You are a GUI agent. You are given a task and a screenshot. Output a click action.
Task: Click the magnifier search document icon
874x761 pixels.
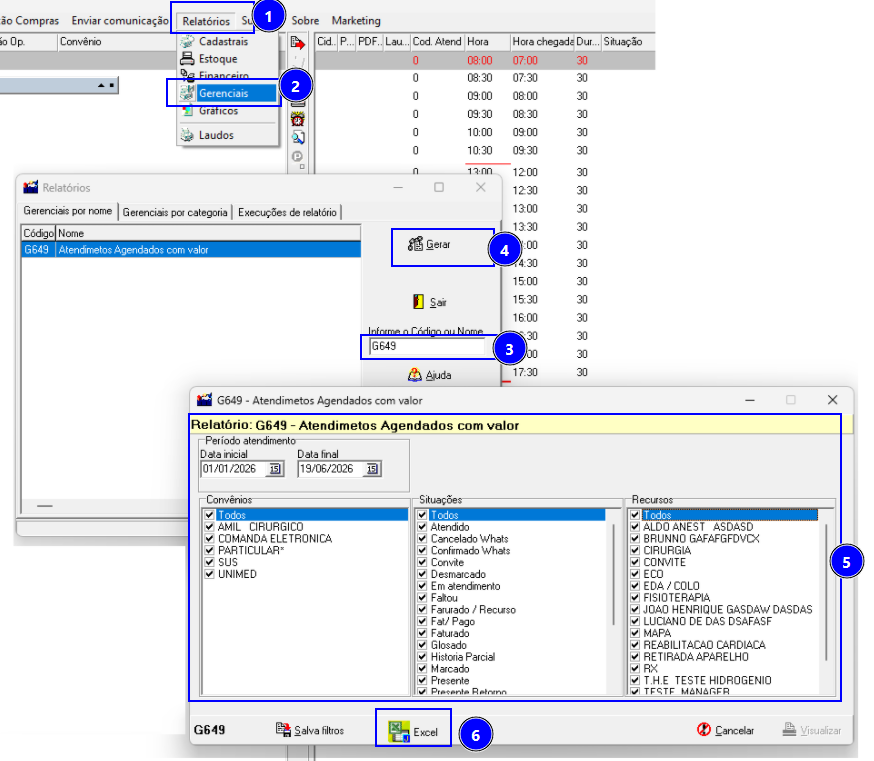pyautogui.click(x=298, y=137)
